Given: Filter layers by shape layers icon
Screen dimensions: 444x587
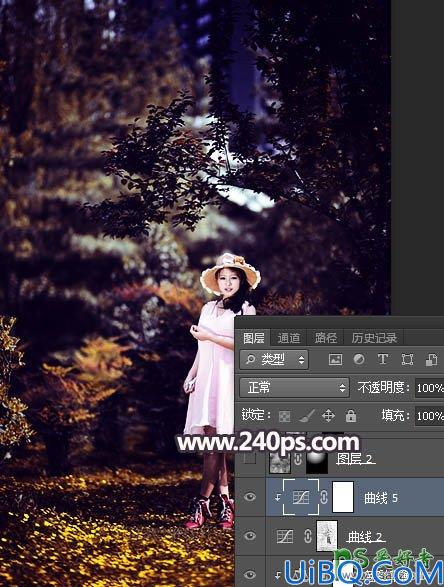Looking at the screenshot, I should [407, 360].
